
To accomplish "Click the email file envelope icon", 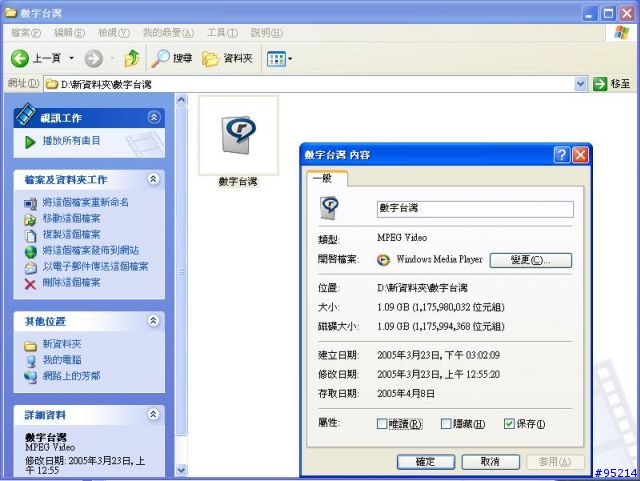I will [30, 268].
